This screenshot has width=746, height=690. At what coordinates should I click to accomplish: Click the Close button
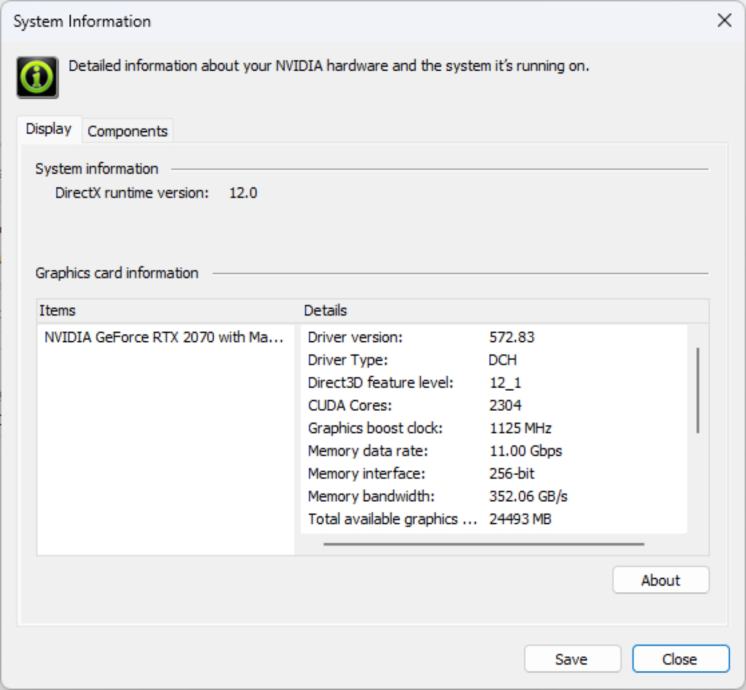679,659
